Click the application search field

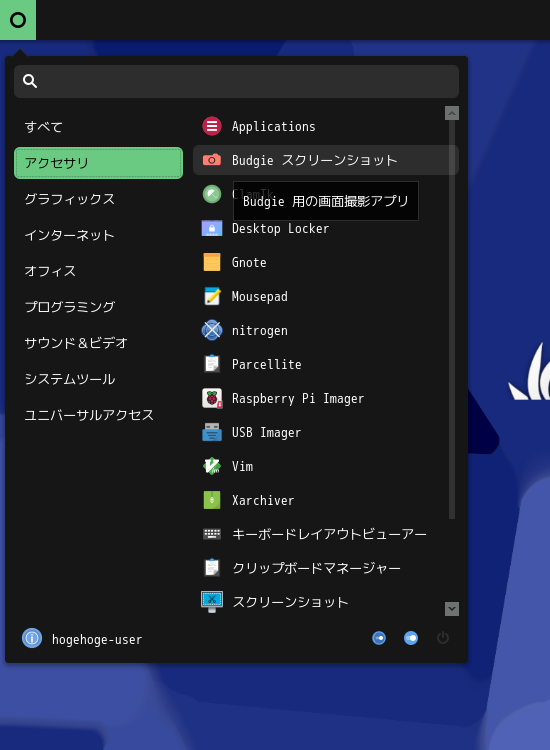236,81
